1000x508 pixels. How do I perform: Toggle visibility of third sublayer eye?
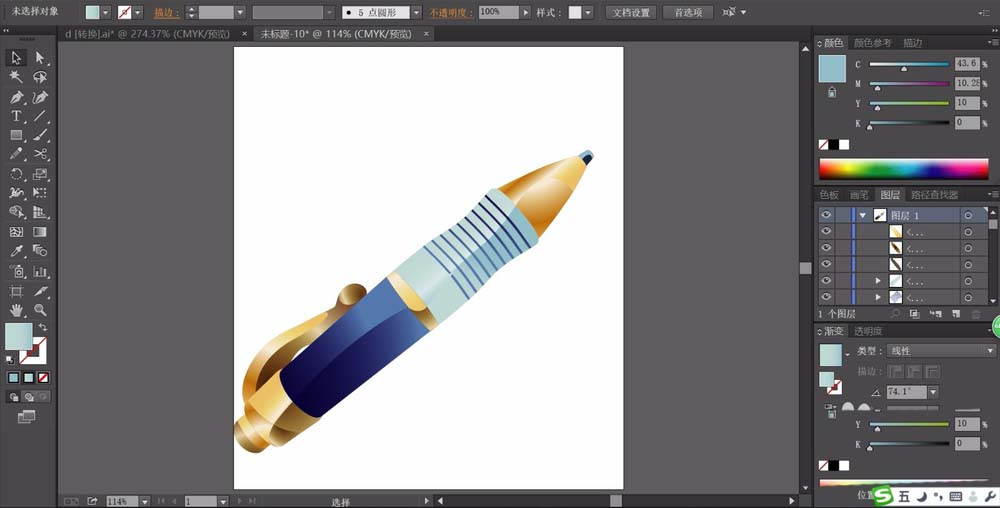[x=826, y=264]
